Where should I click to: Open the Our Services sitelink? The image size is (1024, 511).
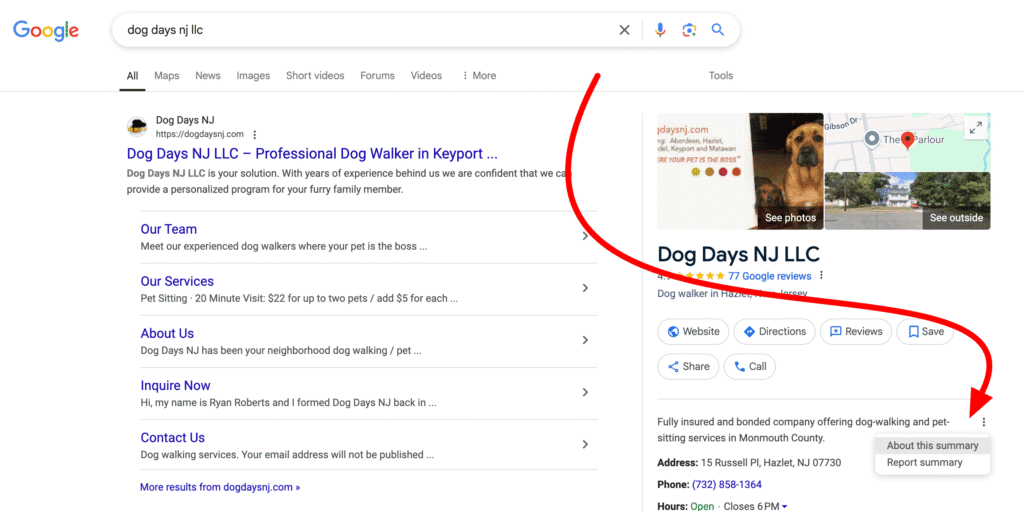click(177, 282)
